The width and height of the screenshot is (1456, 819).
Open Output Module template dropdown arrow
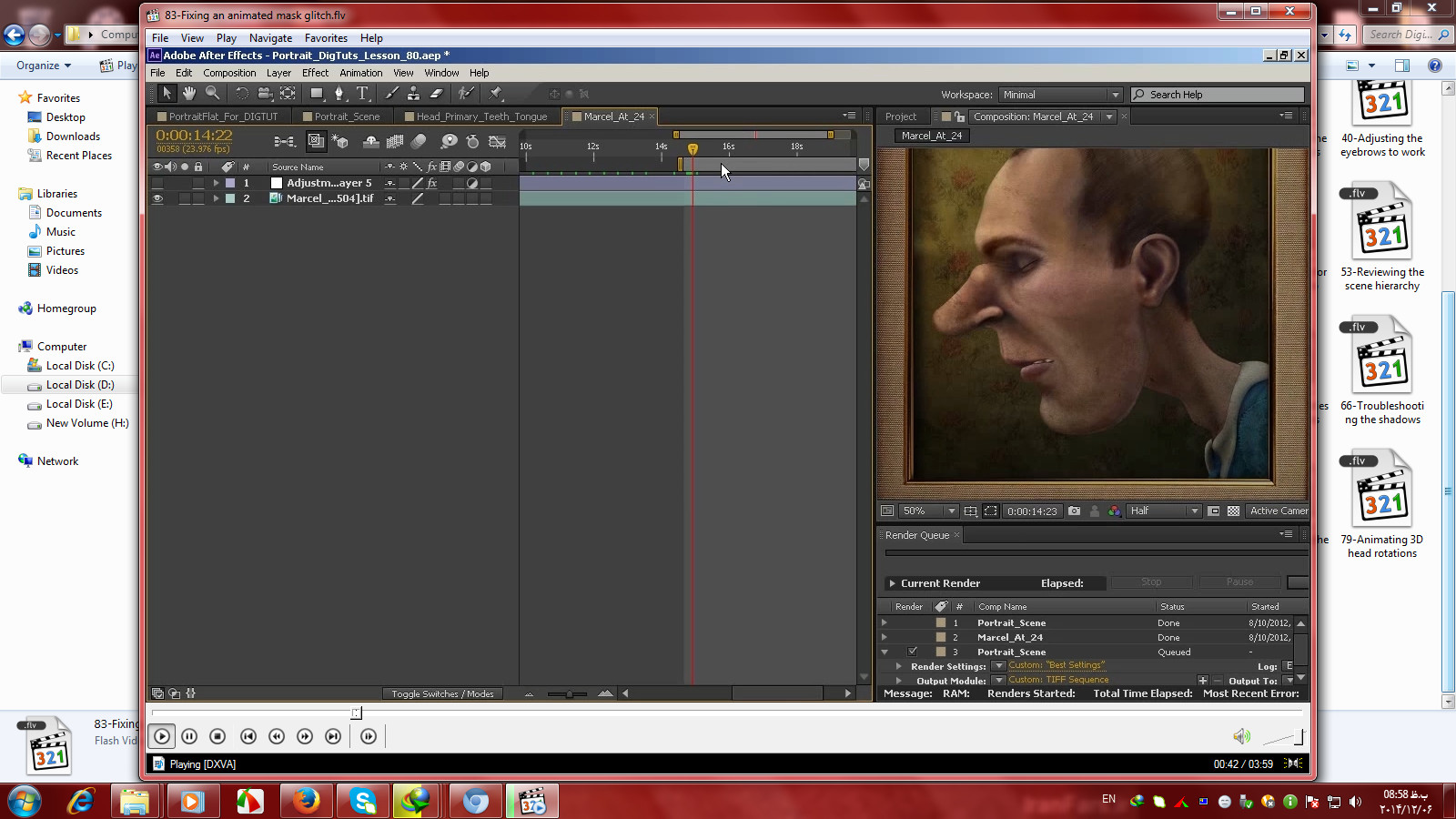998,681
